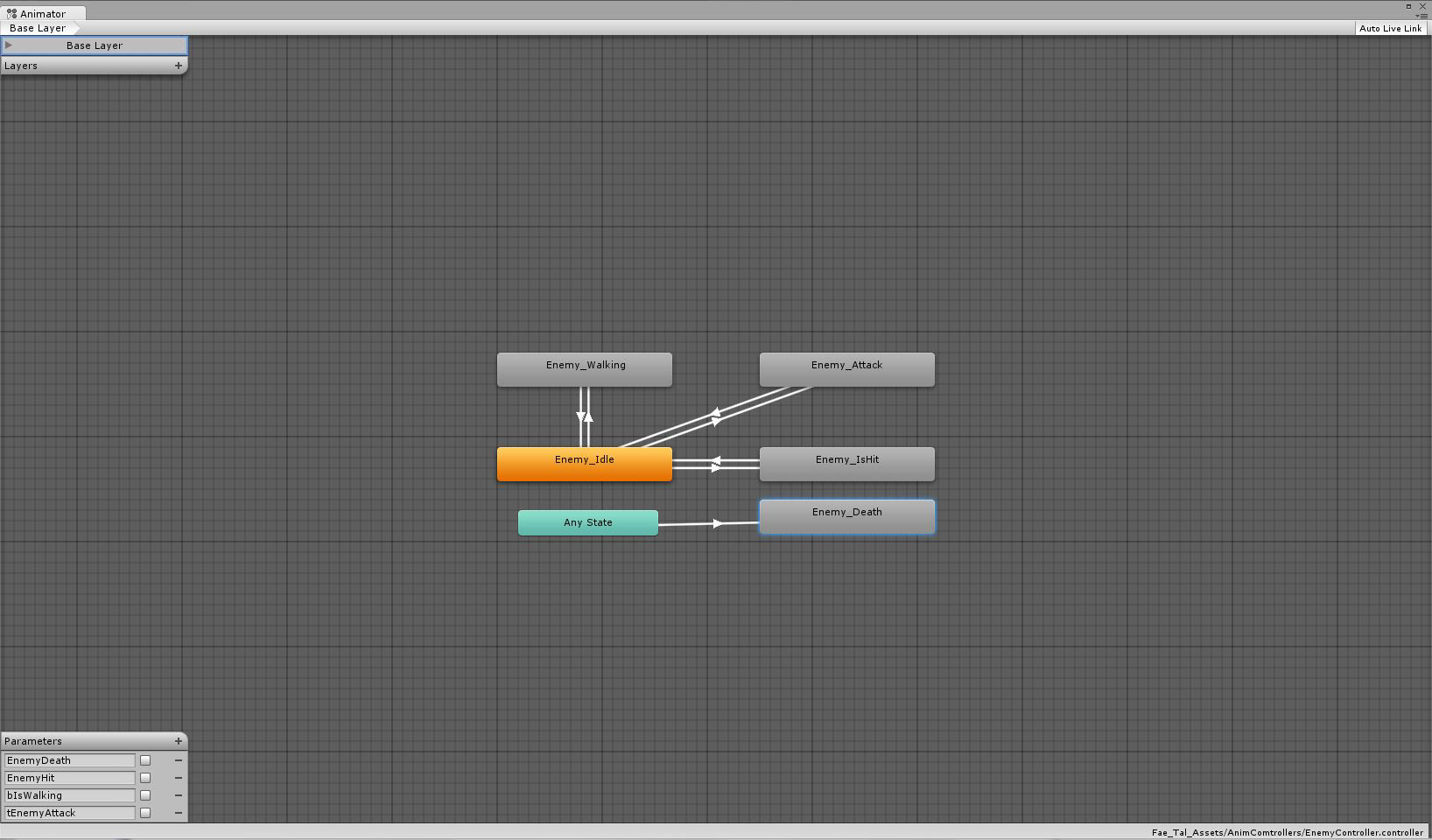Edit the tEnemyAttack parameter name field
This screenshot has height=840, width=1432.
(x=70, y=813)
